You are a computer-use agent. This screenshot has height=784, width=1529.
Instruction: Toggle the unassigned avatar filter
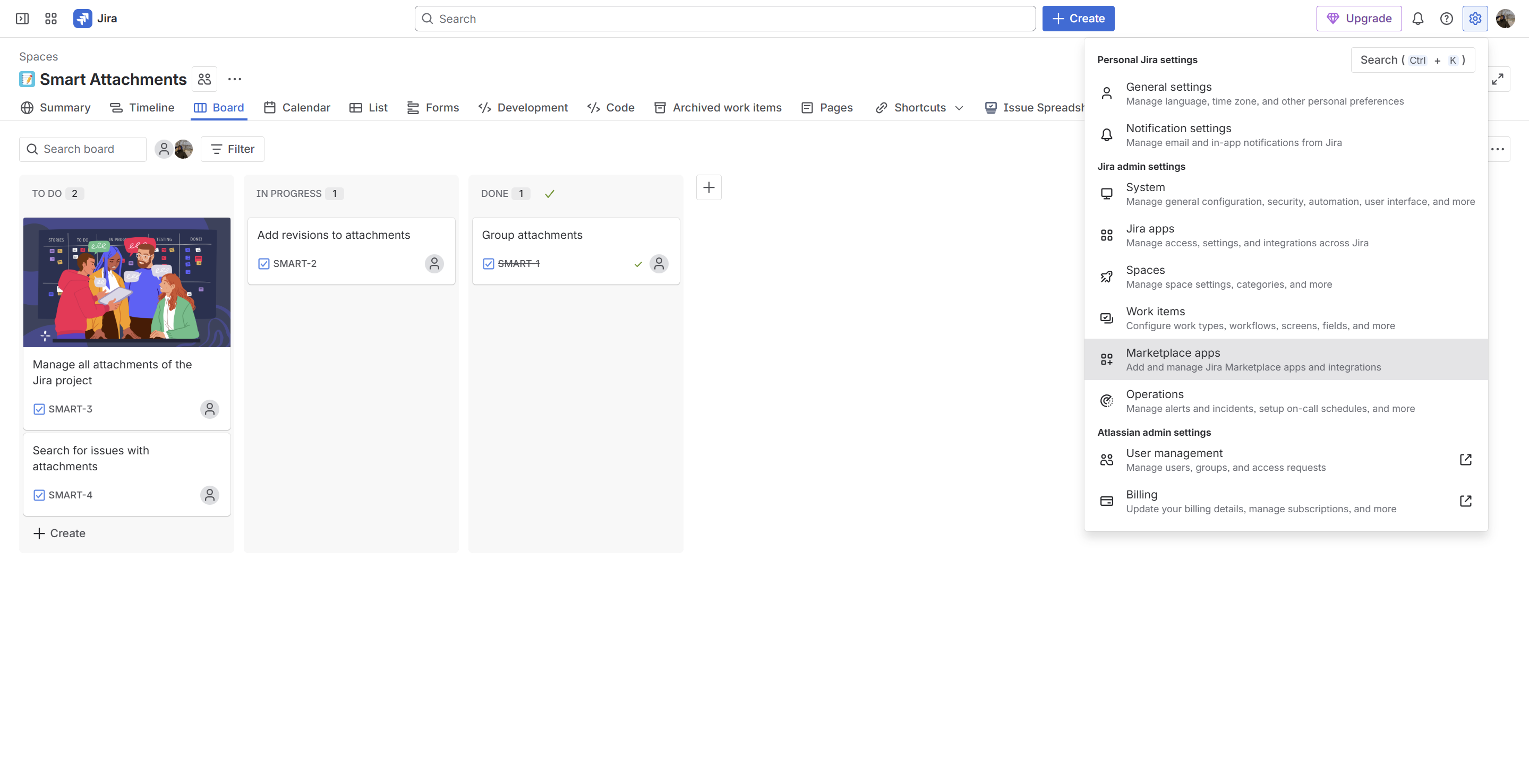(164, 149)
